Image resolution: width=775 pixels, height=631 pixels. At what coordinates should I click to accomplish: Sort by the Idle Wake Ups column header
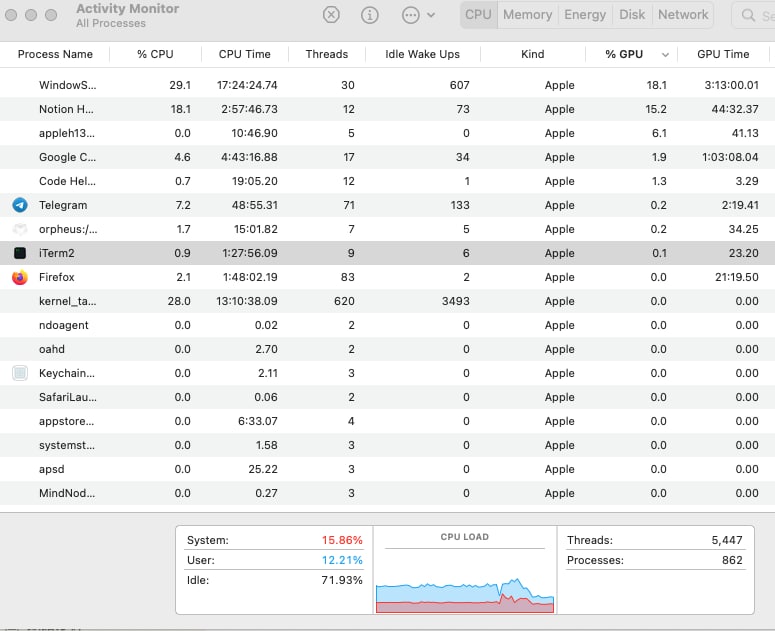(x=423, y=54)
